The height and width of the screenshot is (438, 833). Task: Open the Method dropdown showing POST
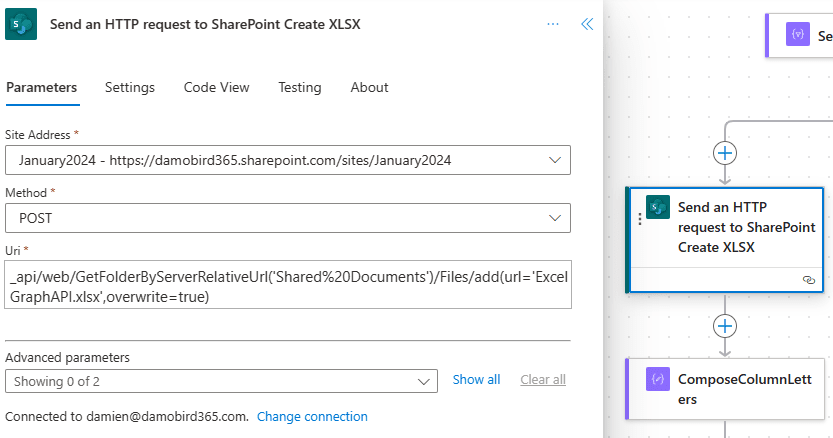[555, 217]
